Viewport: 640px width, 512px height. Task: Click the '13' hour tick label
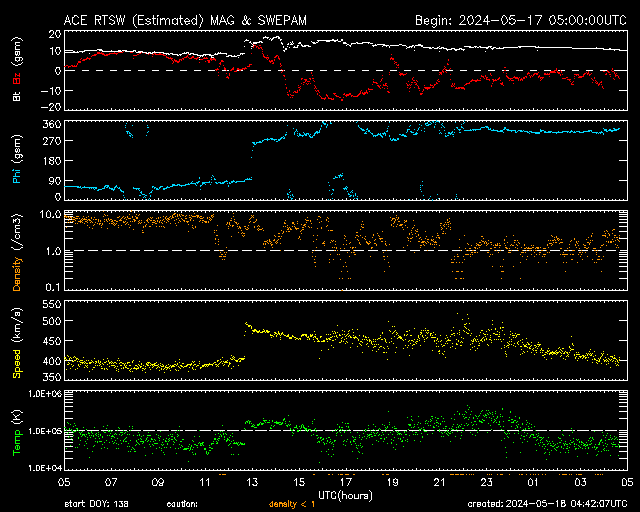252,482
